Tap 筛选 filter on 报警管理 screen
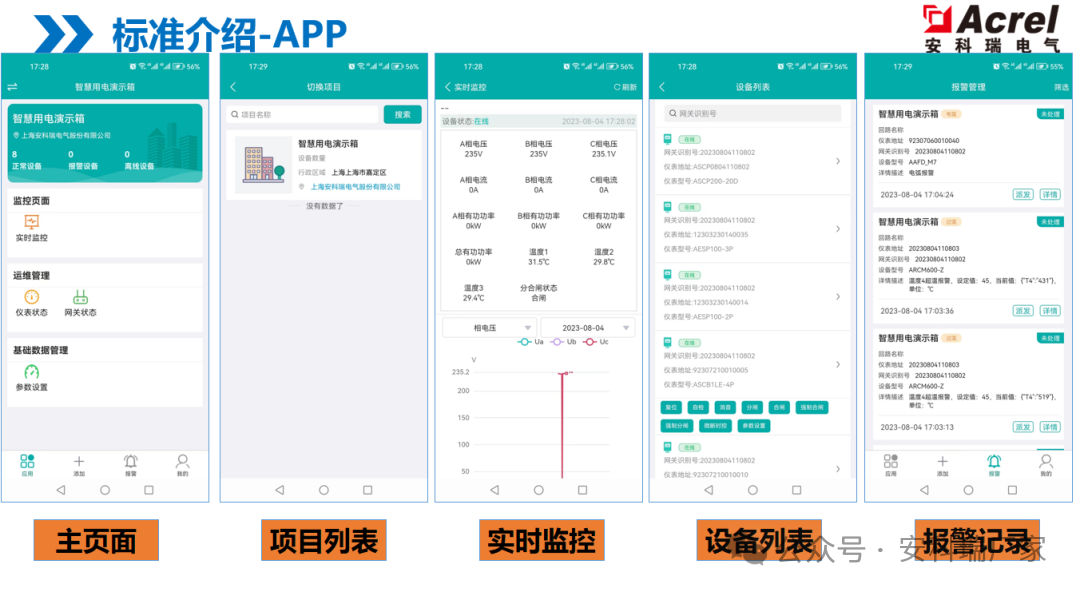Viewport: 1080px width, 592px height. [x=1061, y=87]
